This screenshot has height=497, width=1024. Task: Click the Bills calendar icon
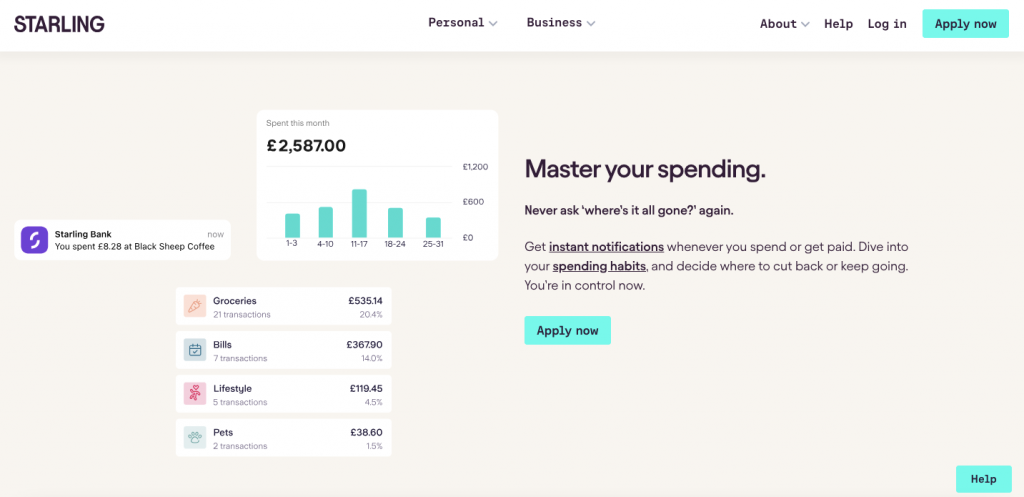[x=194, y=350]
